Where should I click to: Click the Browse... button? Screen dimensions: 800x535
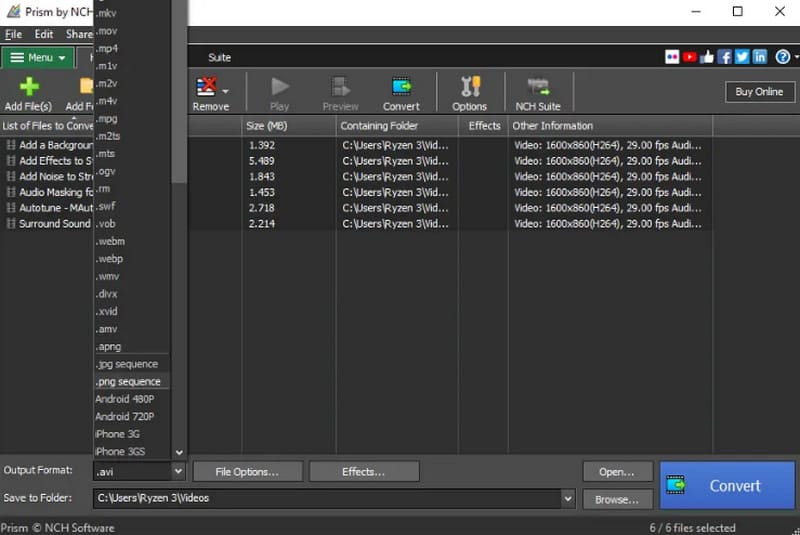click(617, 499)
